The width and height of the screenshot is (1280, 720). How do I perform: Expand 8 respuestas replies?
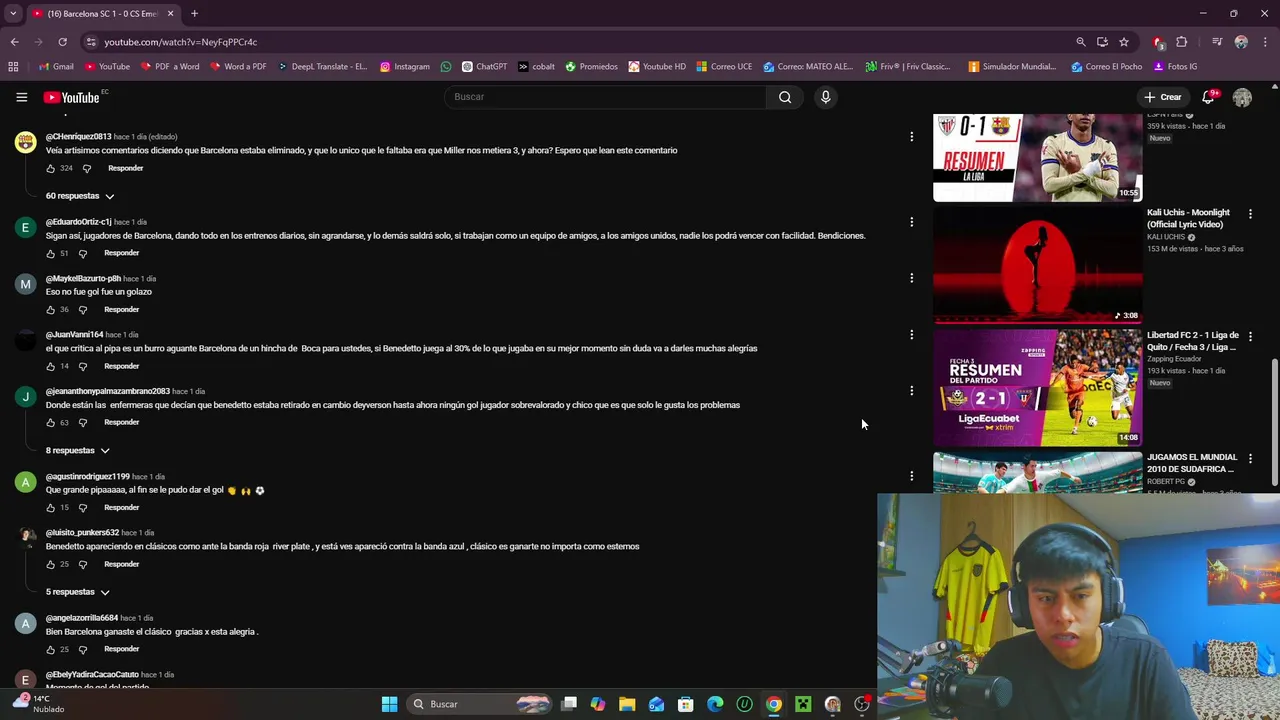77,451
